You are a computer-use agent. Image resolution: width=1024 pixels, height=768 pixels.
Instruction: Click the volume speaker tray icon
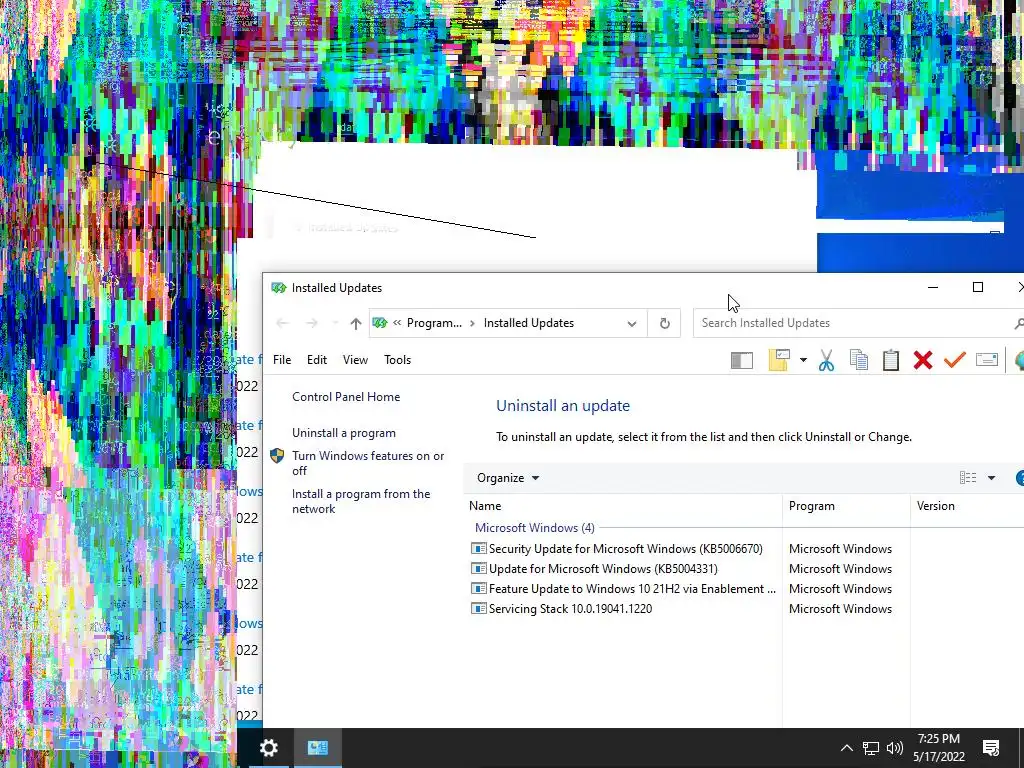895,748
